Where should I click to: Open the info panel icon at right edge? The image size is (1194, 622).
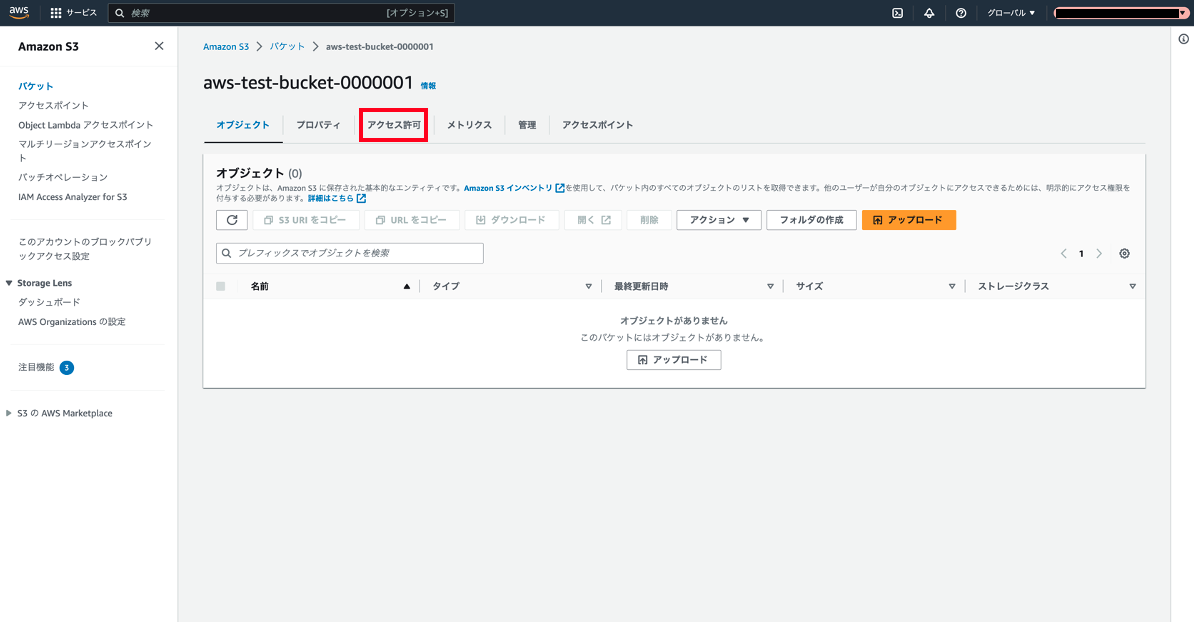pyautogui.click(x=1183, y=40)
